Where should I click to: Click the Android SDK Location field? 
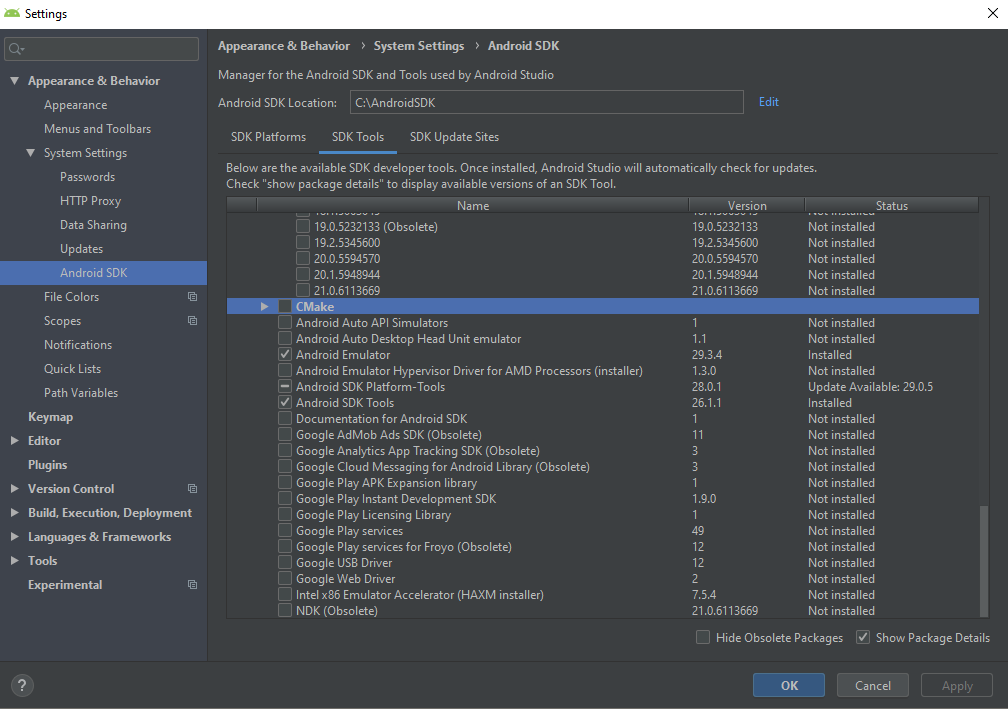click(x=546, y=102)
